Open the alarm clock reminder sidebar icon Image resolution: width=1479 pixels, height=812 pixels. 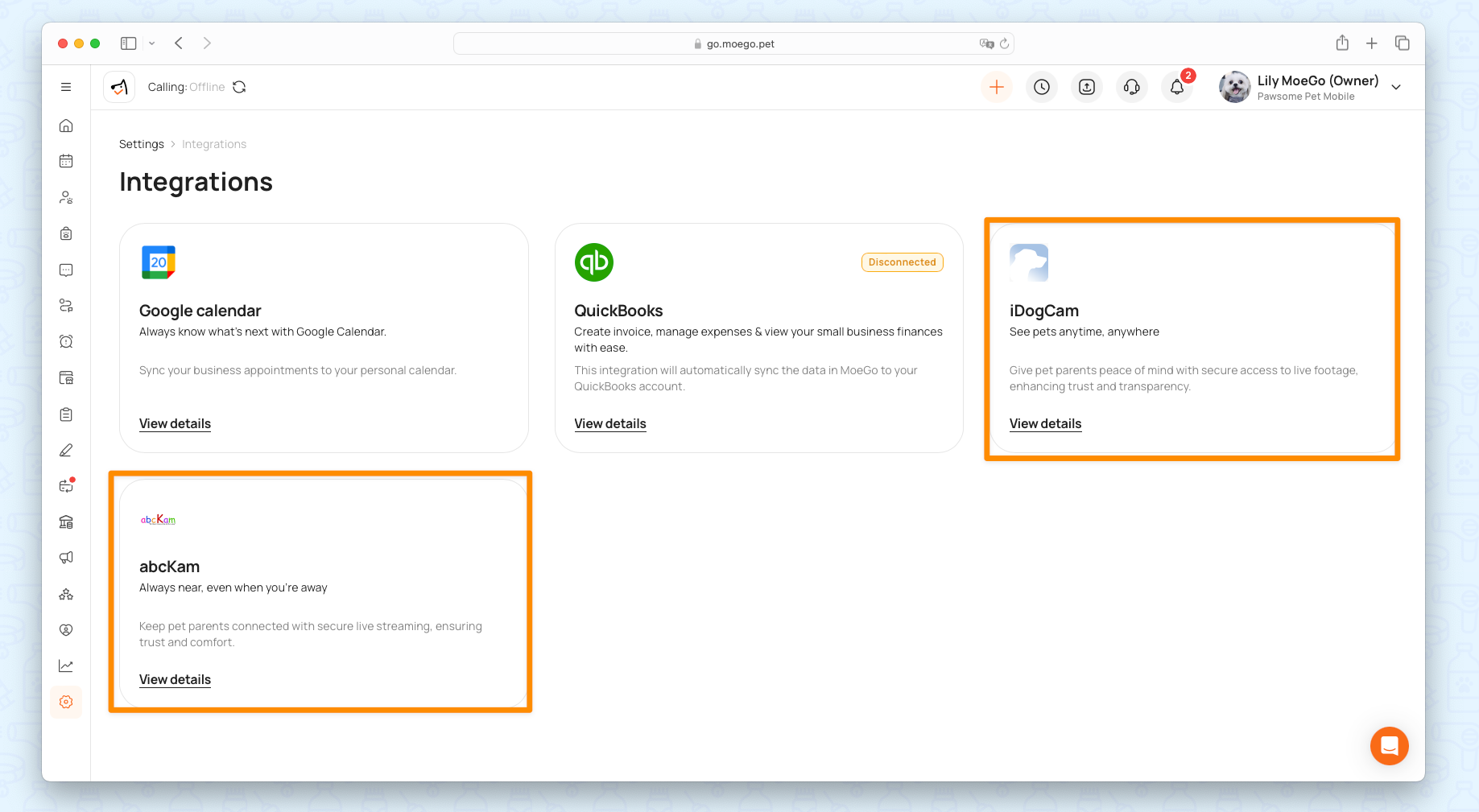click(x=66, y=341)
